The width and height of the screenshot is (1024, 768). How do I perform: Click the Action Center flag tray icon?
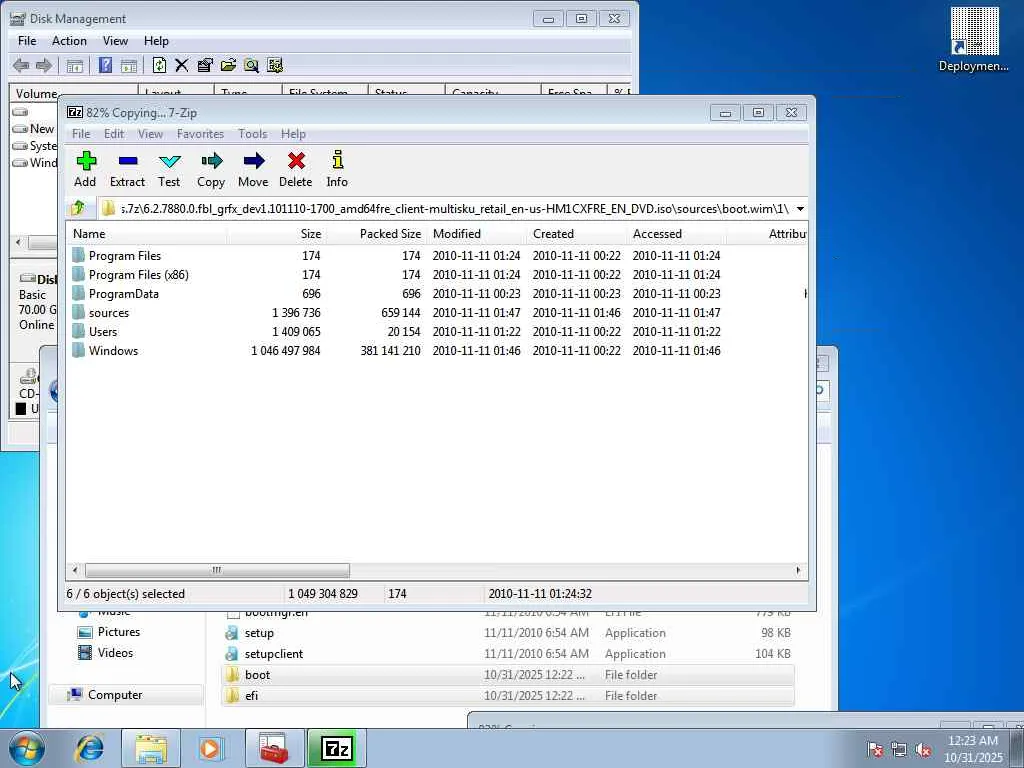click(x=875, y=750)
